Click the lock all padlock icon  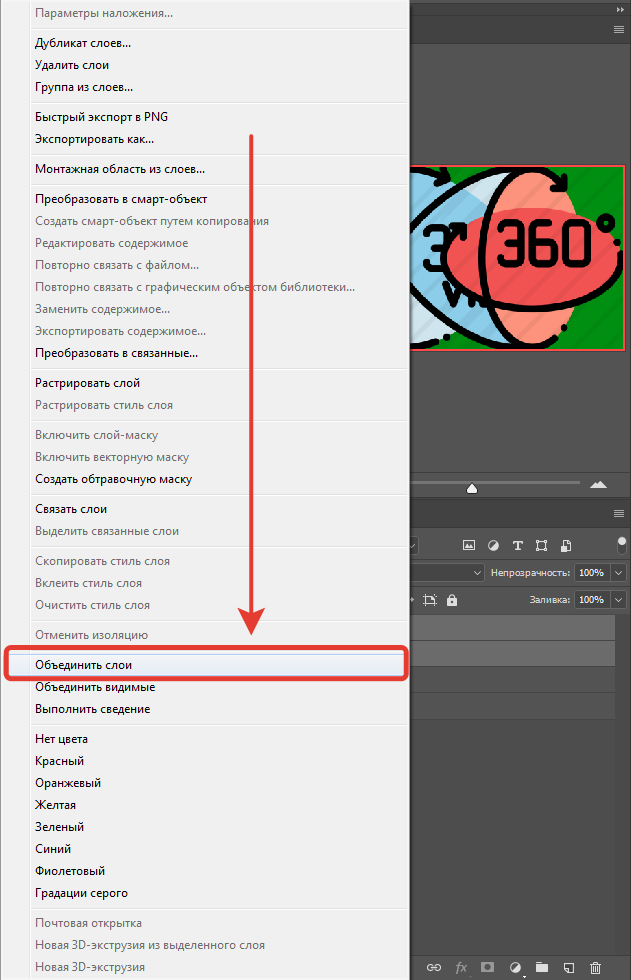pyautogui.click(x=452, y=600)
